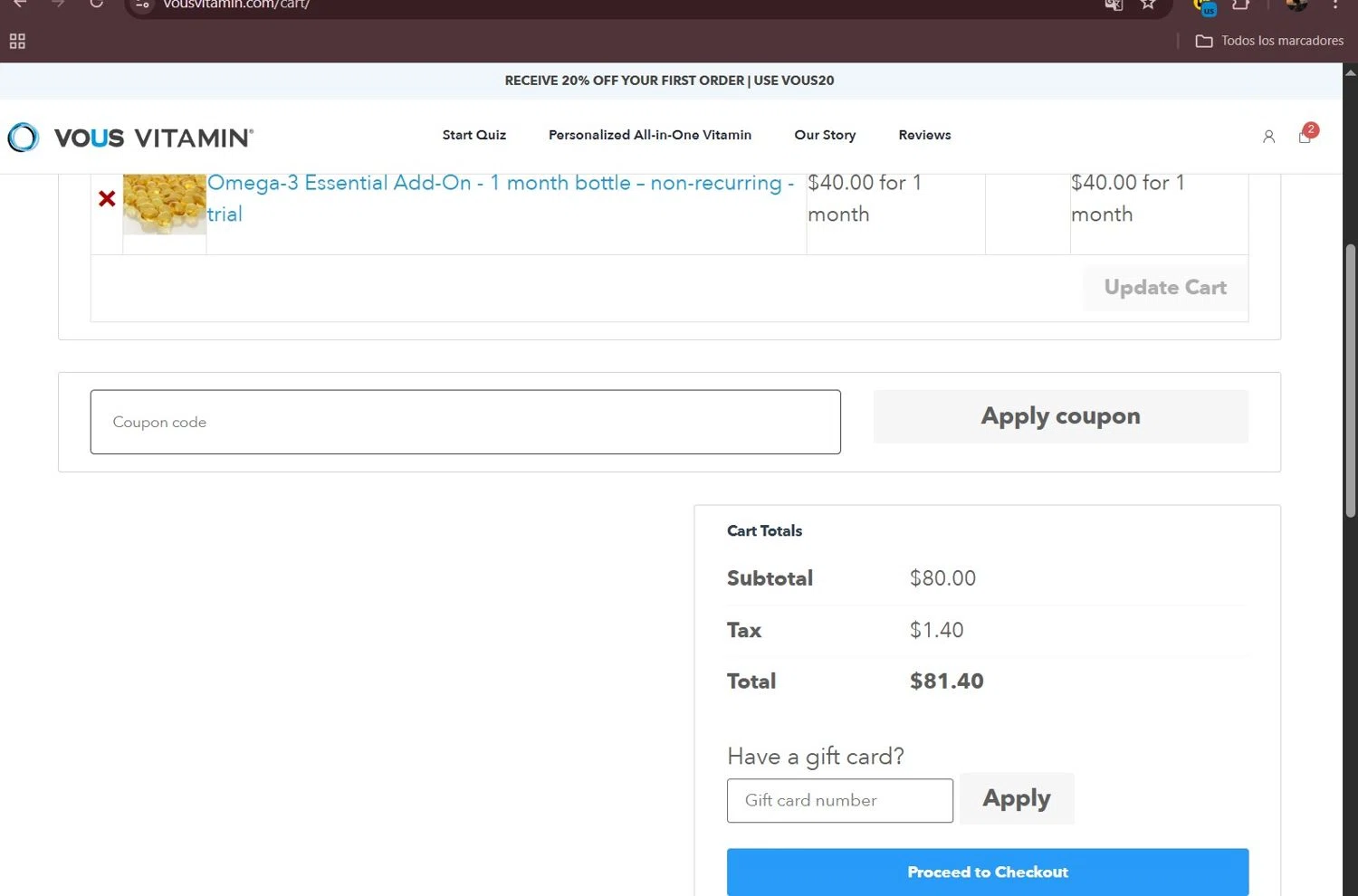
Task: Click the $80.00 subtotal value
Action: 942,578
